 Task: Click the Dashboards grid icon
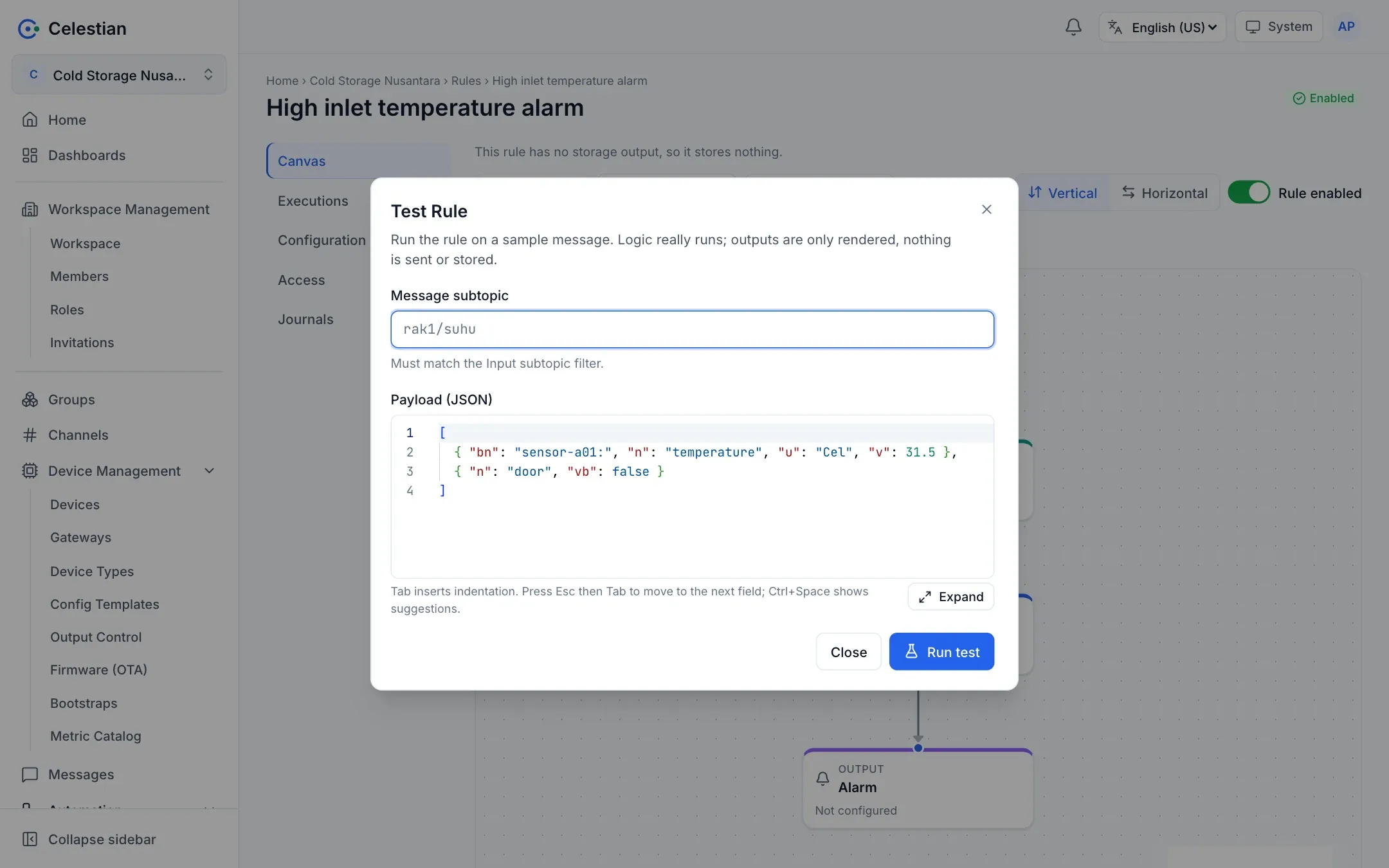tap(30, 155)
